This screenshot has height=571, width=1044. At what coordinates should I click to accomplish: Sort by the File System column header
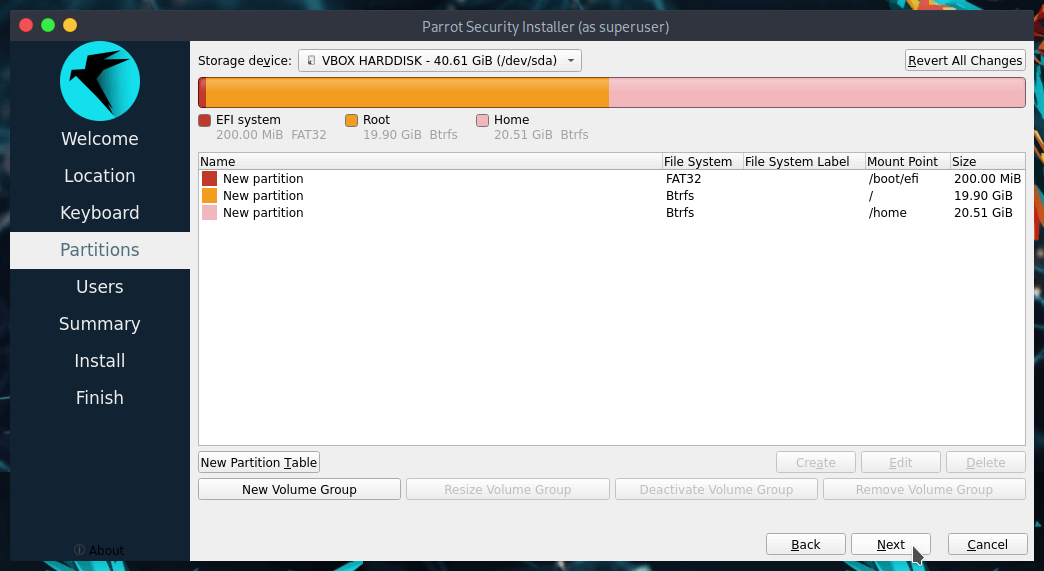[700, 161]
